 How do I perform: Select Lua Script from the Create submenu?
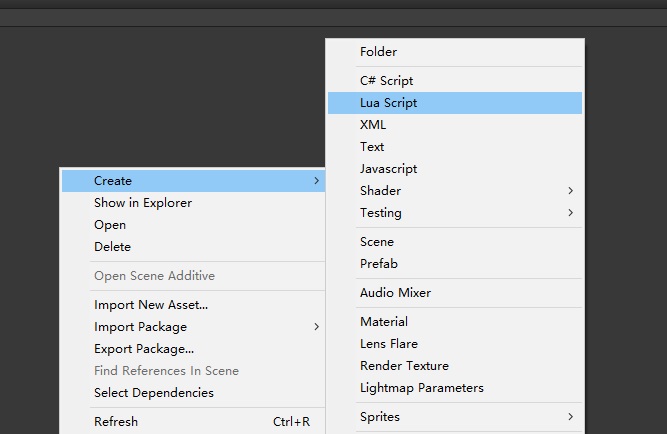pos(455,103)
